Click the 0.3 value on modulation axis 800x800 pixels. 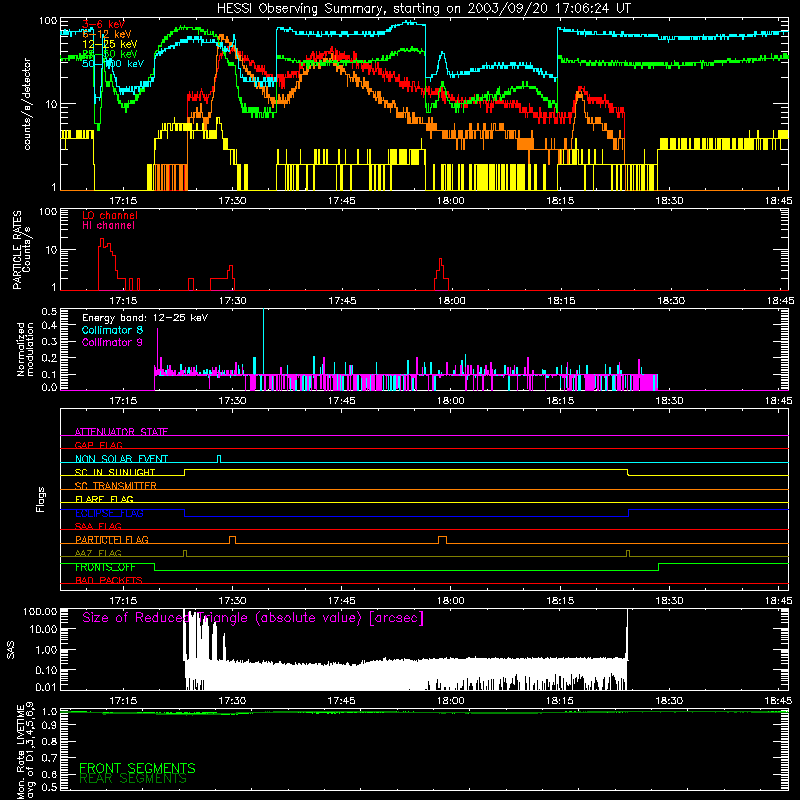[49, 341]
